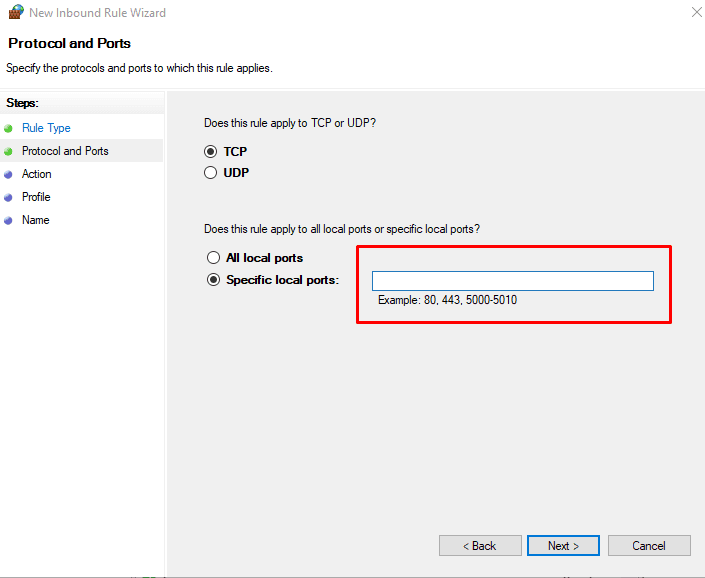Go back with the Back button
Viewport: 705px width, 578px height.
480,545
